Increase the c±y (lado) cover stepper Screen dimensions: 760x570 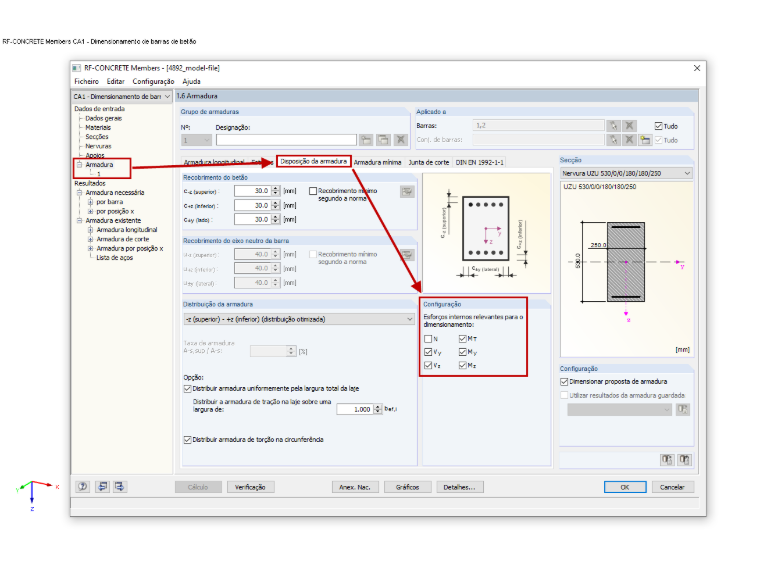(x=276, y=217)
